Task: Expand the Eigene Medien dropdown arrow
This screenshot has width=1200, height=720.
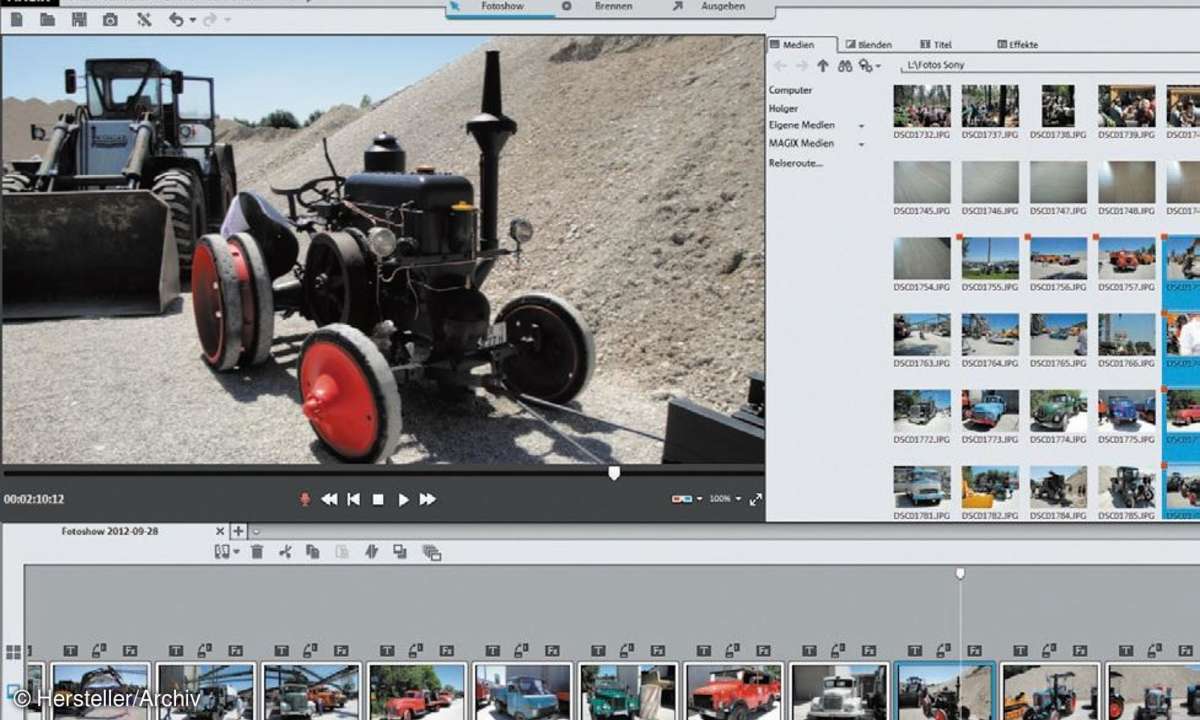Action: pos(861,126)
